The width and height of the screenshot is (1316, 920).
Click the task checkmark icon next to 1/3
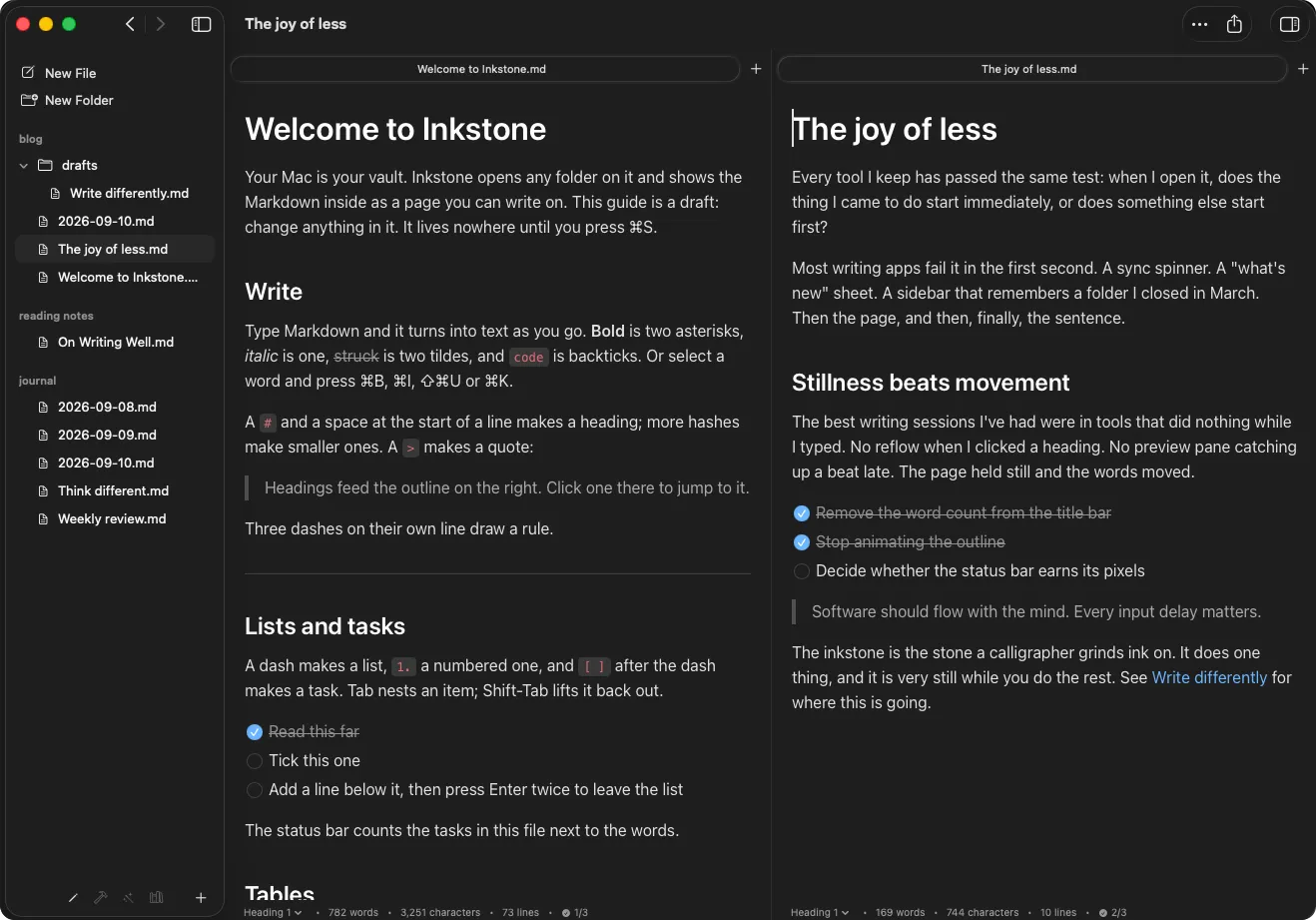pos(566,912)
